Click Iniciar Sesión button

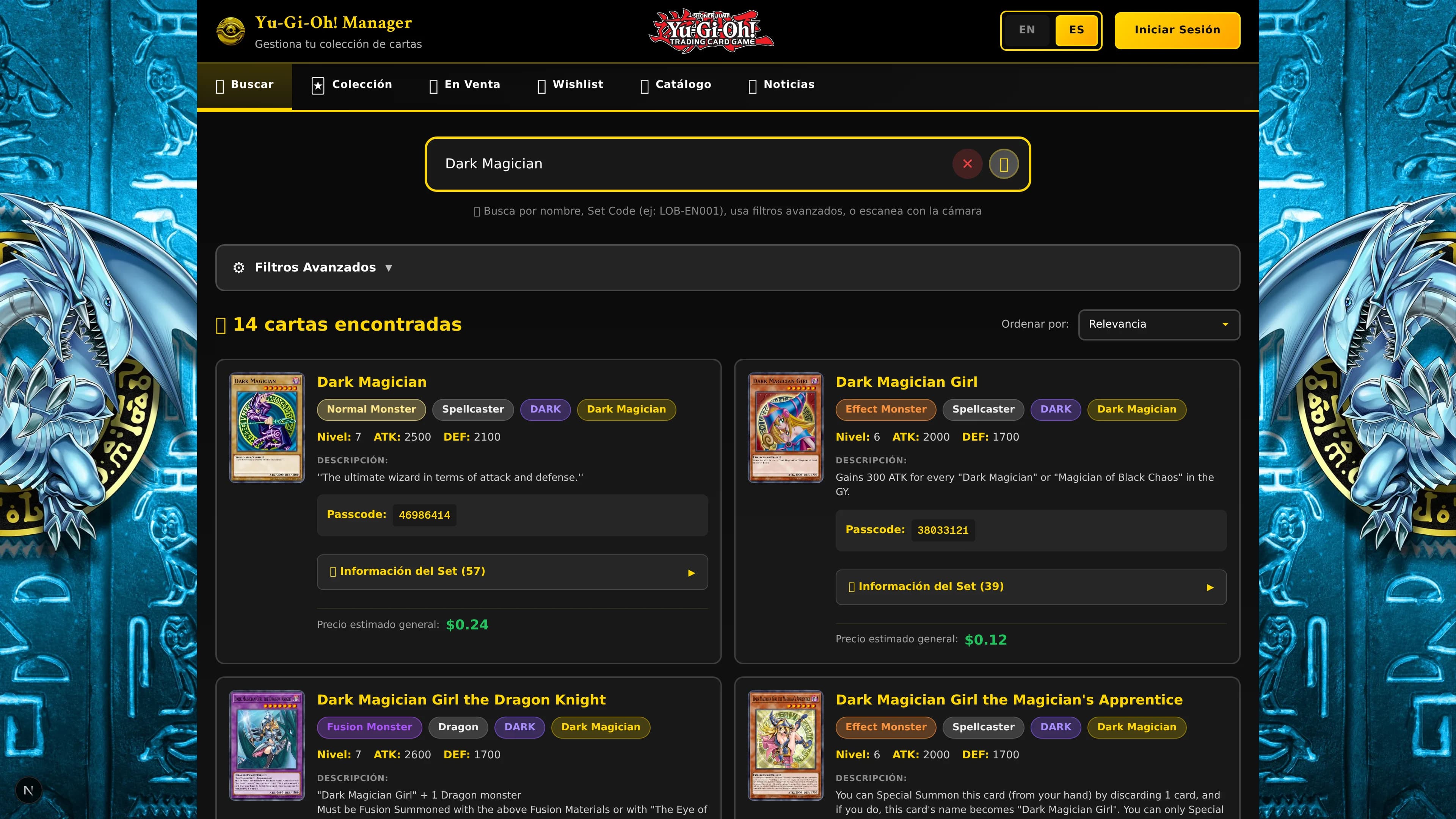(x=1177, y=30)
